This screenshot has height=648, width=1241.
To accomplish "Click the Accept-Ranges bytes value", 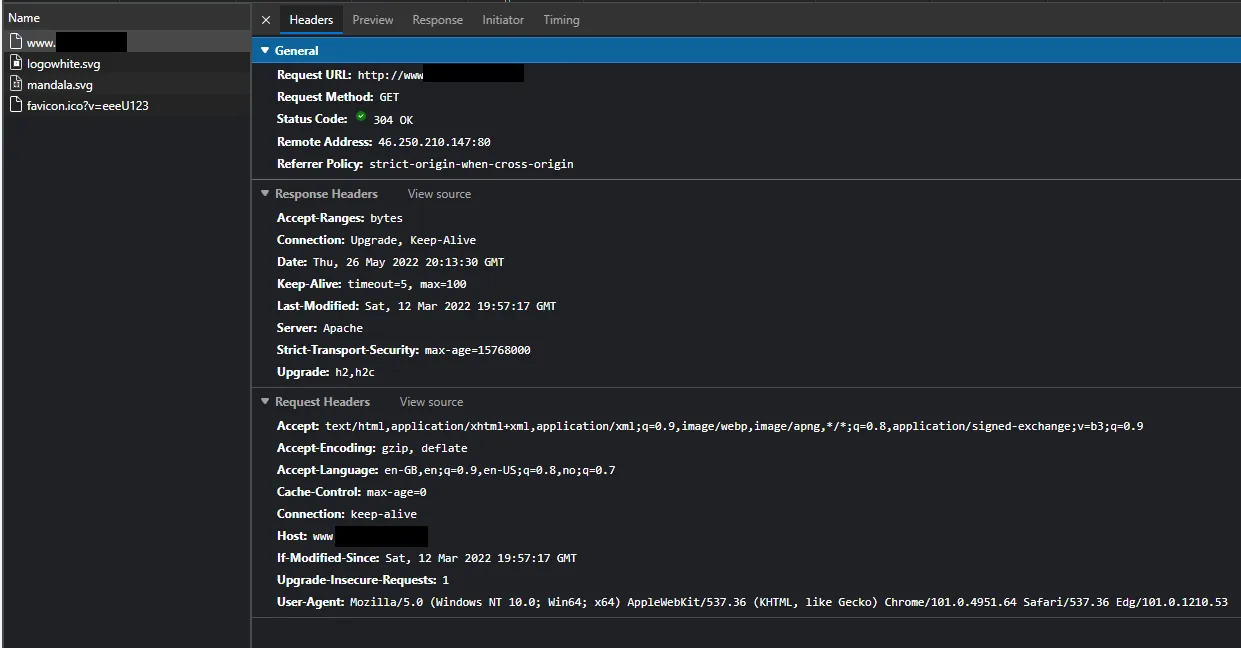I will pyautogui.click(x=386, y=218).
